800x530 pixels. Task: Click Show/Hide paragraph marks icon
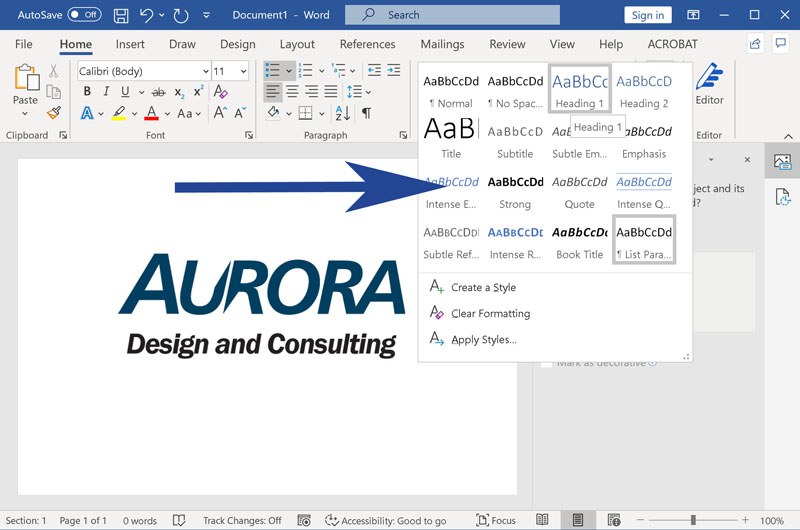(366, 113)
